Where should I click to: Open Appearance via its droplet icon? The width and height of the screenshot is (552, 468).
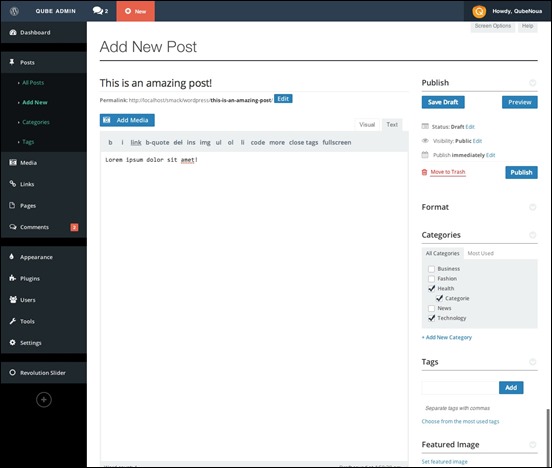tap(12, 256)
